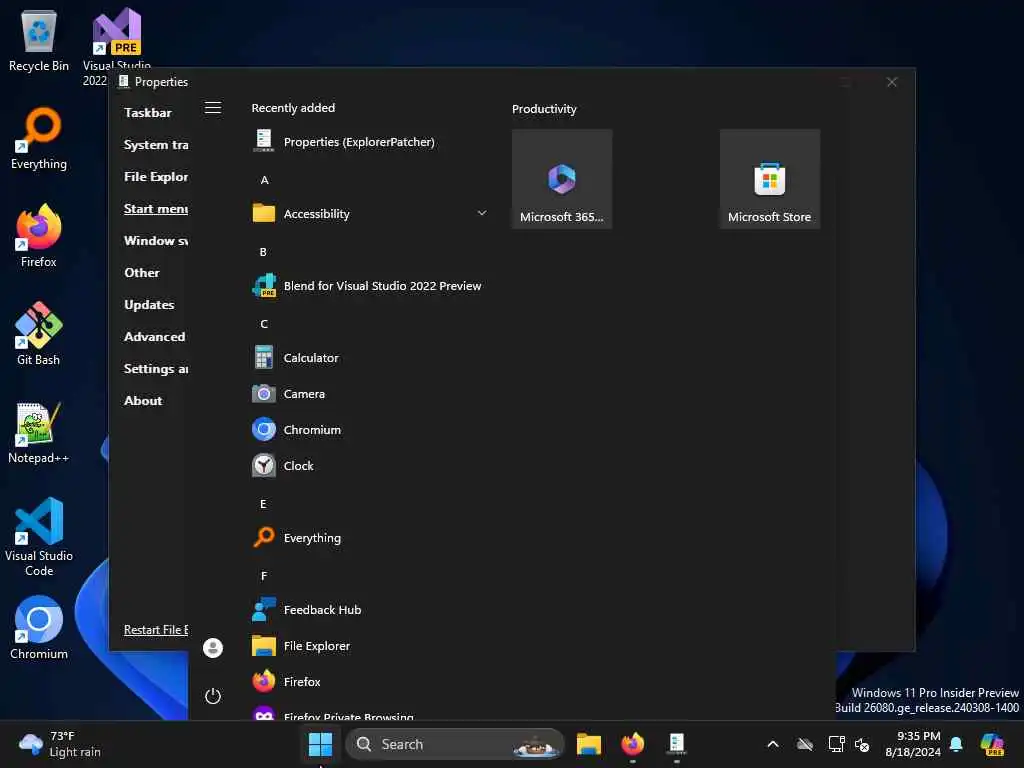Open the clock showing 9:35 PM
The image size is (1024, 768).
click(913, 744)
